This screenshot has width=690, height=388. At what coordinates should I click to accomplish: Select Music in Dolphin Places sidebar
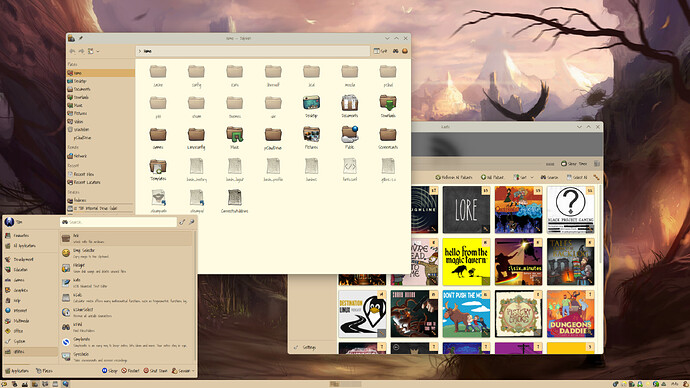point(101,105)
